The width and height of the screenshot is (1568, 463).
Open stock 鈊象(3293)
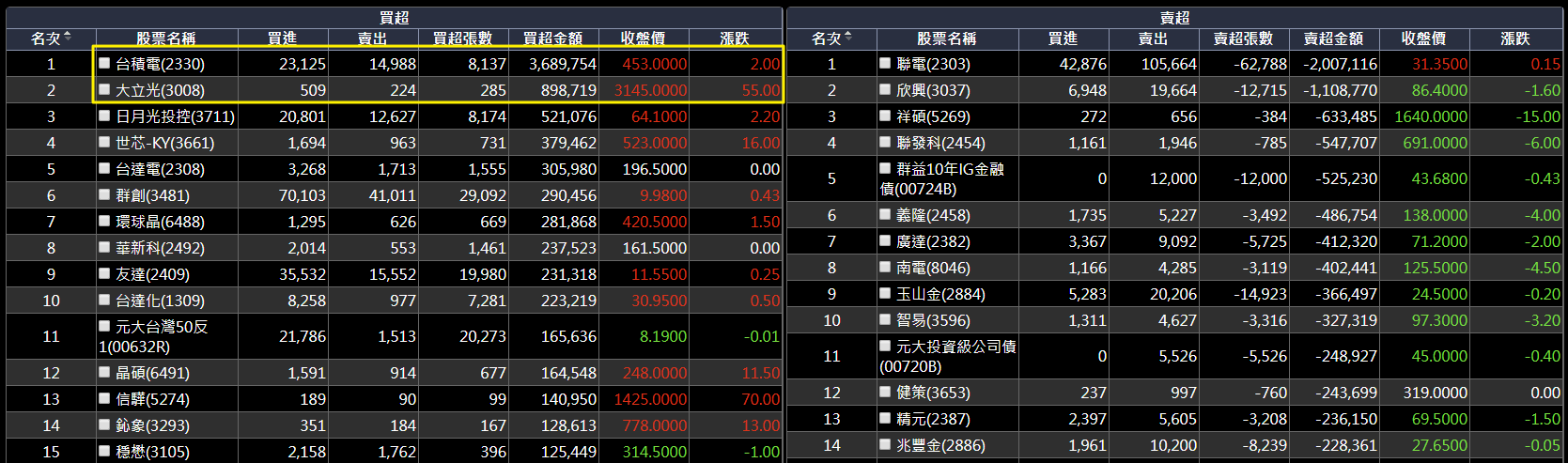click(152, 425)
